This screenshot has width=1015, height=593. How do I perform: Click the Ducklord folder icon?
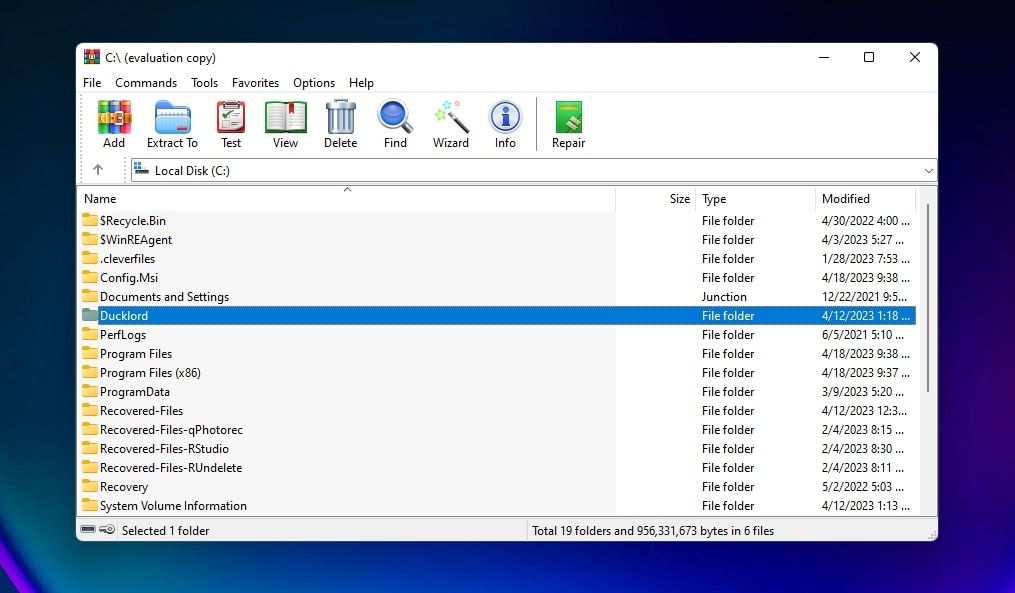point(90,315)
